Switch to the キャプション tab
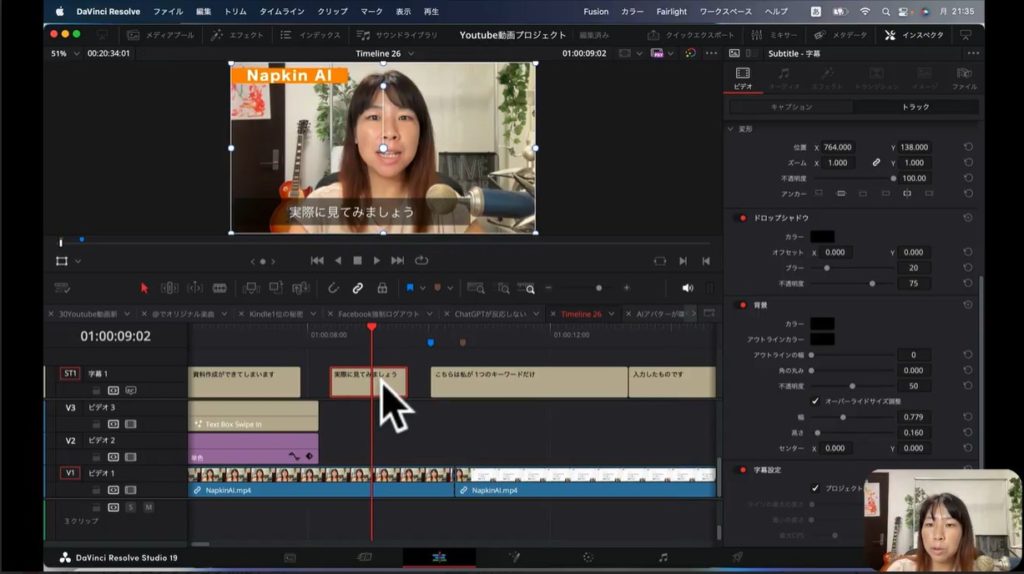Screen dimensions: 1024x574 tap(791, 107)
